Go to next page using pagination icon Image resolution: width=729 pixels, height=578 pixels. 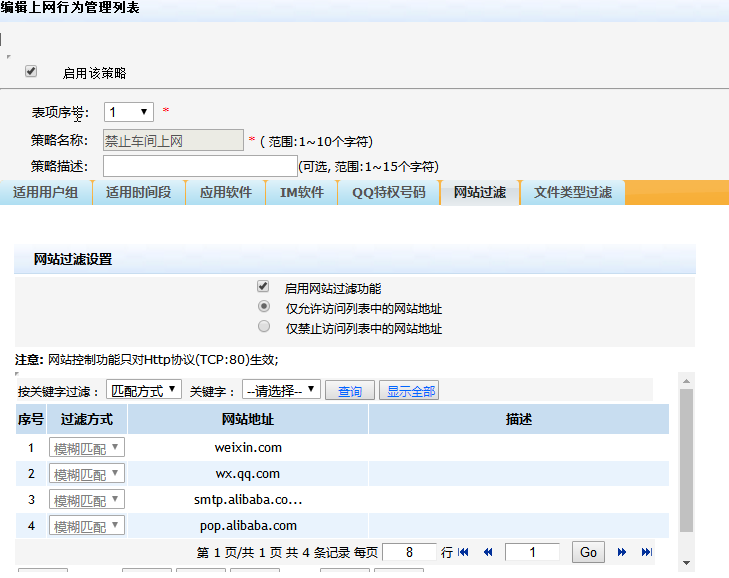(622, 552)
